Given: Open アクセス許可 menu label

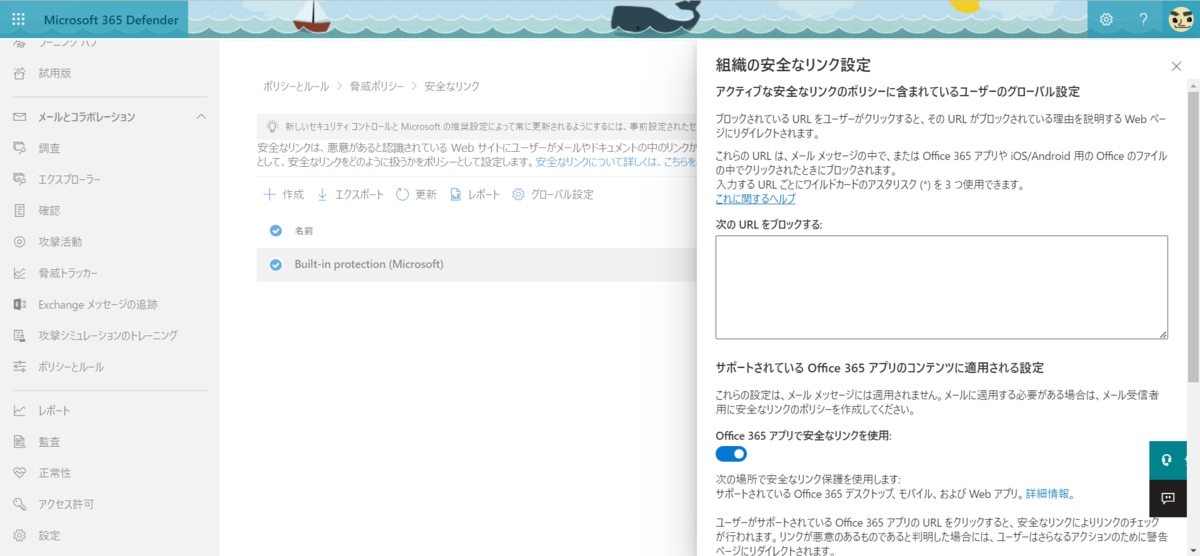Looking at the screenshot, I should (x=66, y=504).
